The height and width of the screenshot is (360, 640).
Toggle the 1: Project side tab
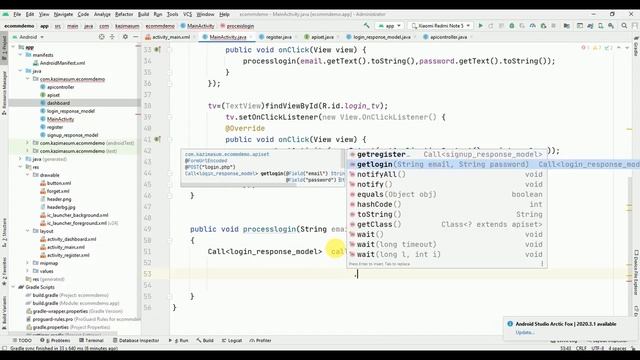point(4,47)
